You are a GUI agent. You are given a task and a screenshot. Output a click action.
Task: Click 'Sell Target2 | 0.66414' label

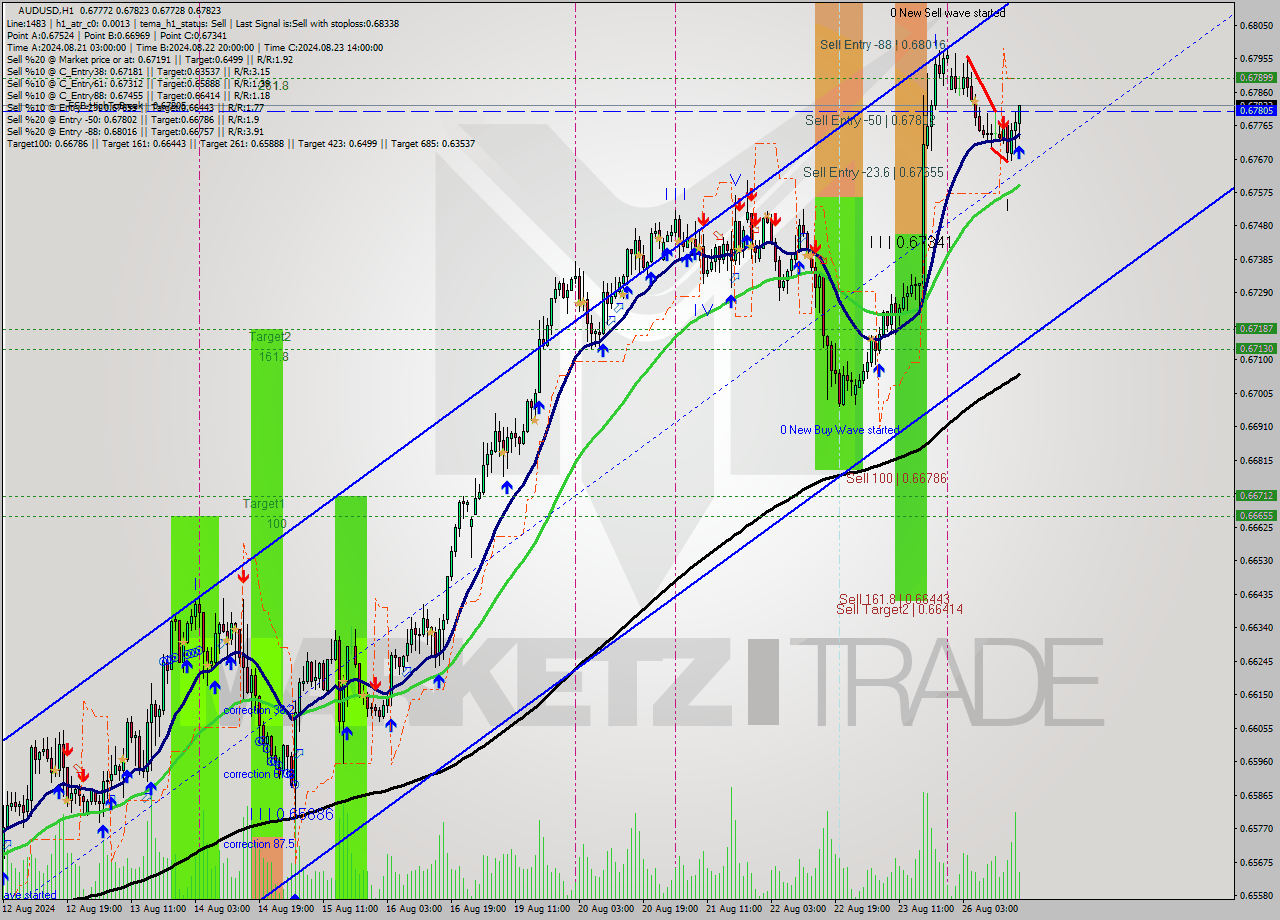(x=900, y=609)
